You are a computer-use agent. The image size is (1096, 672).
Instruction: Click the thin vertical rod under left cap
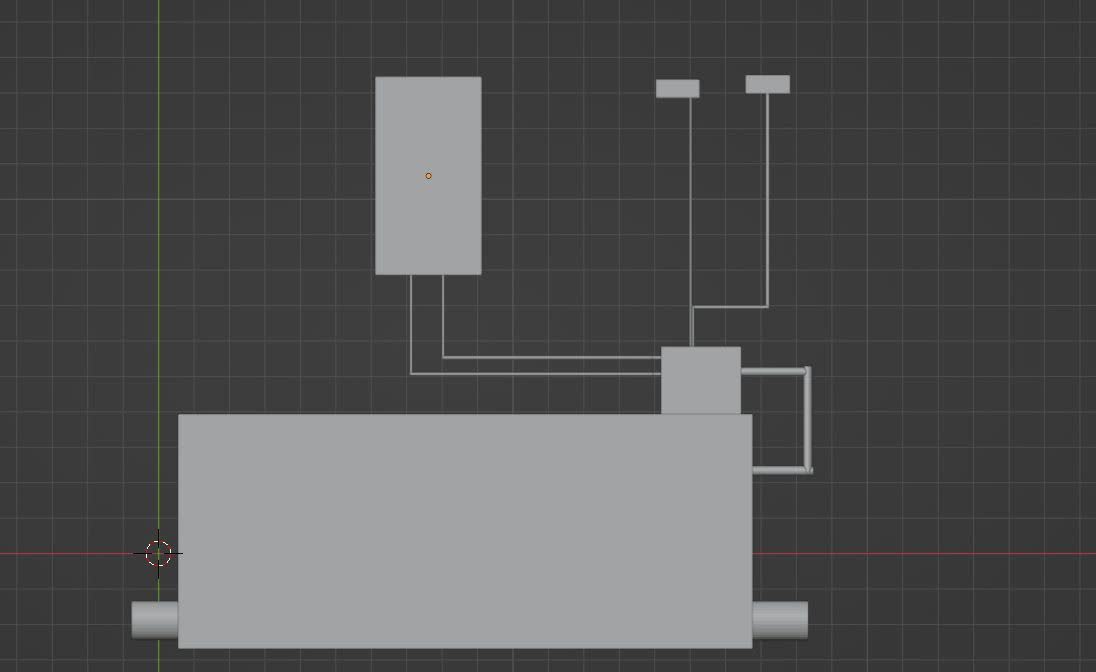(691, 200)
